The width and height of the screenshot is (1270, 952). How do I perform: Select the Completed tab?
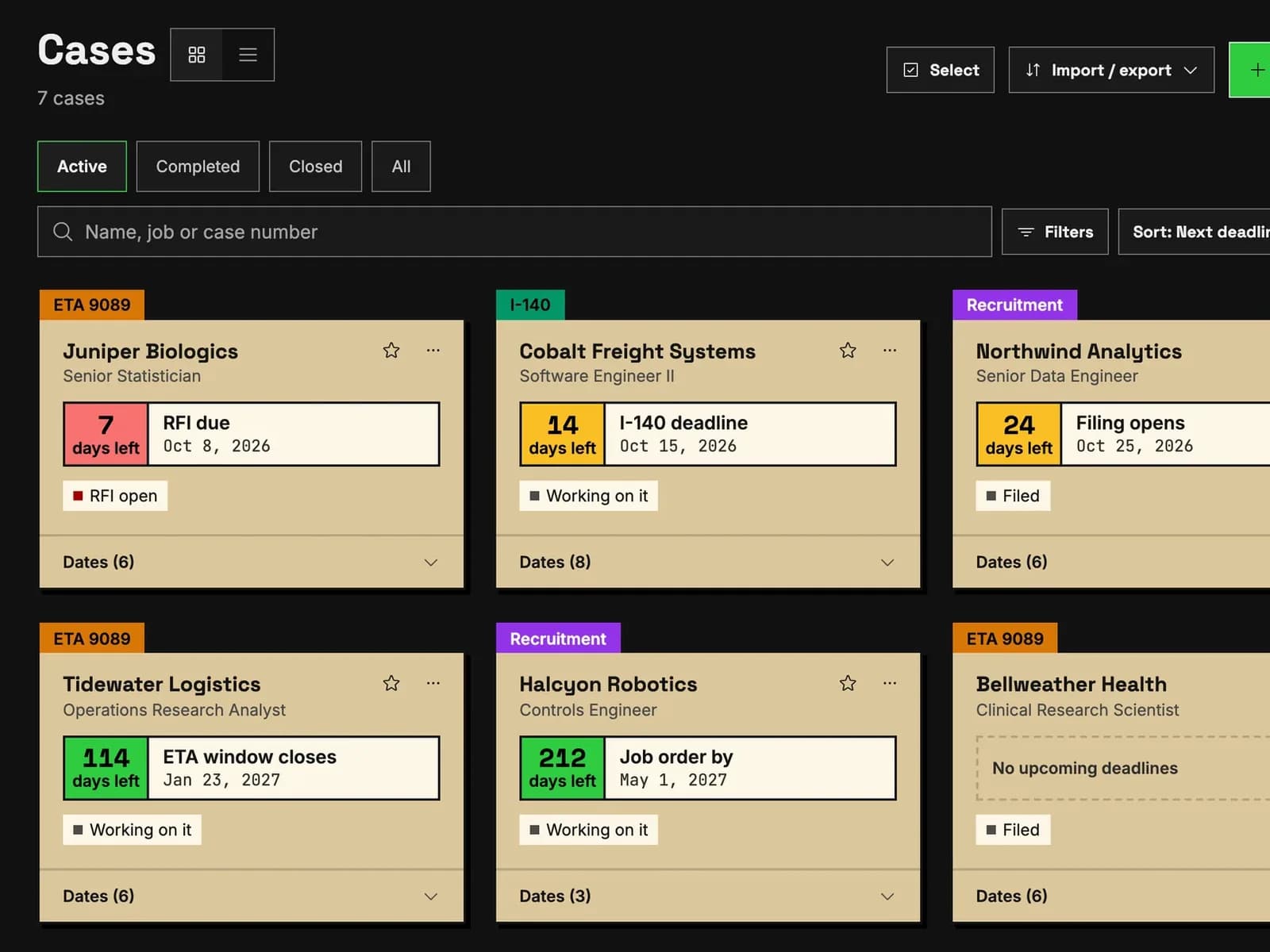(198, 167)
